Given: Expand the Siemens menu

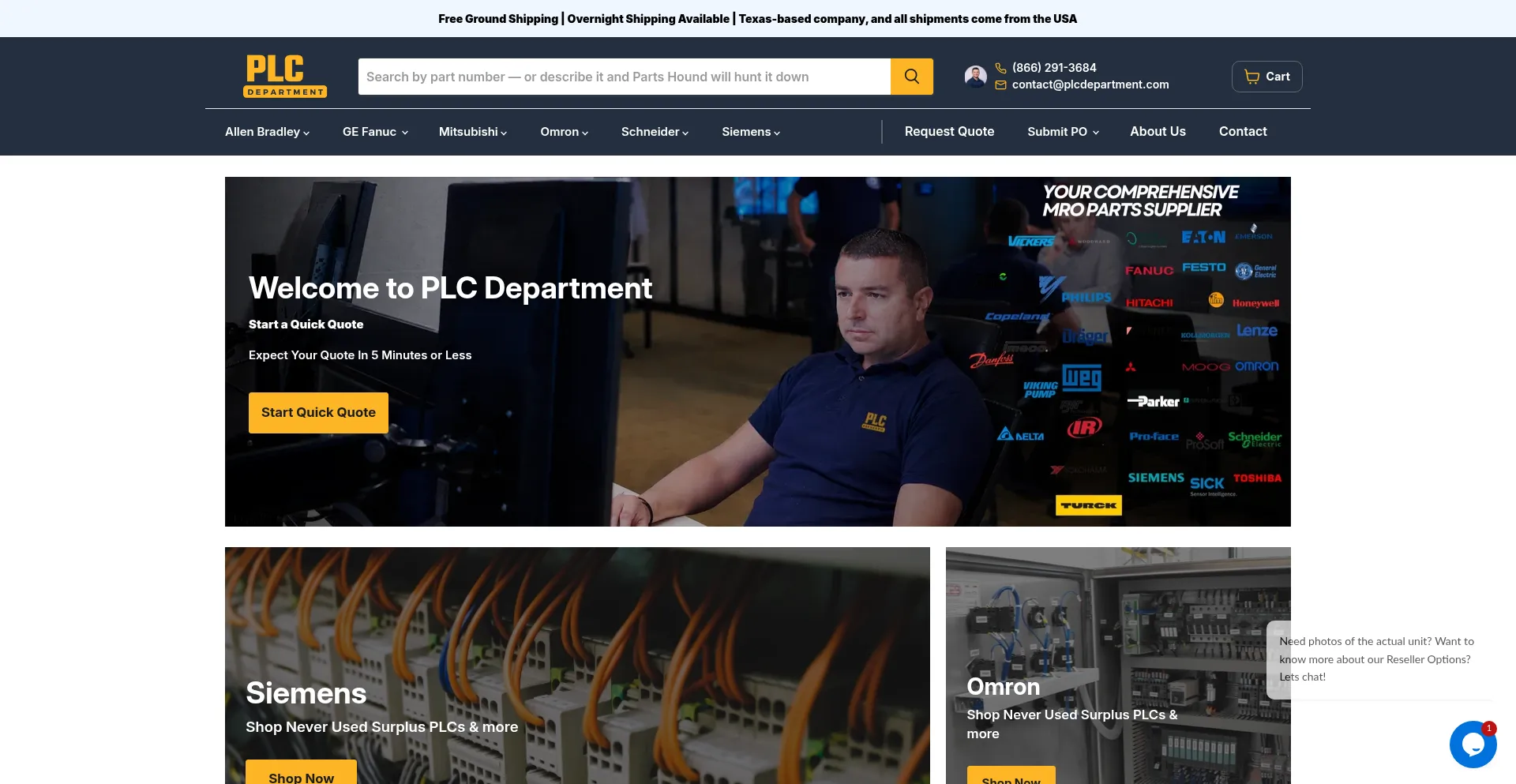Looking at the screenshot, I should [751, 132].
